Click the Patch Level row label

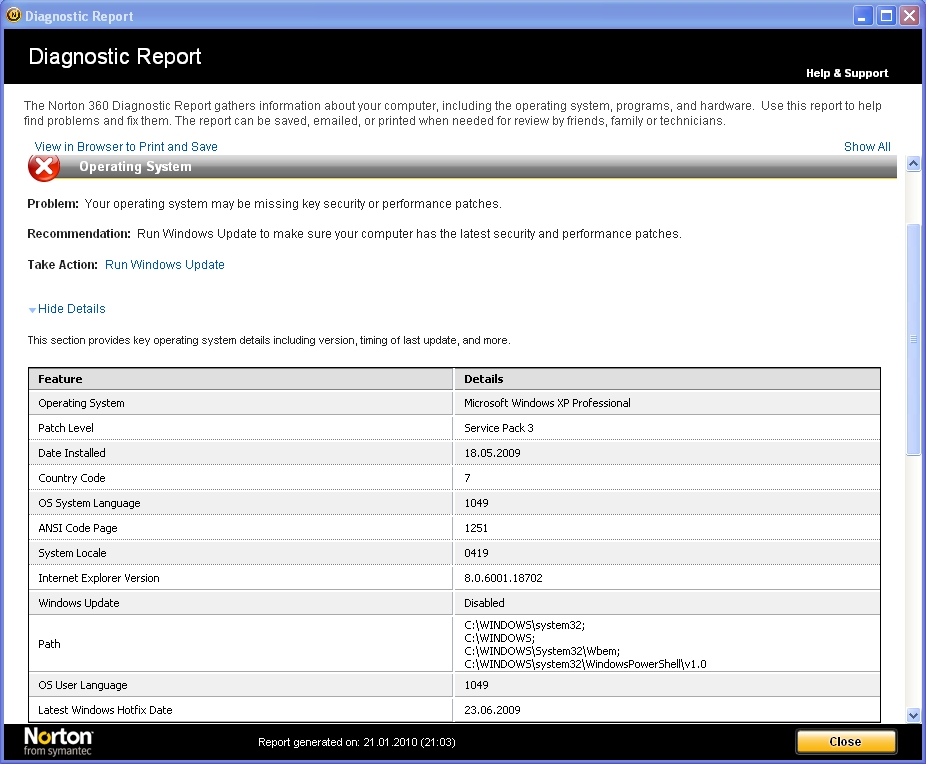pyautogui.click(x=66, y=428)
